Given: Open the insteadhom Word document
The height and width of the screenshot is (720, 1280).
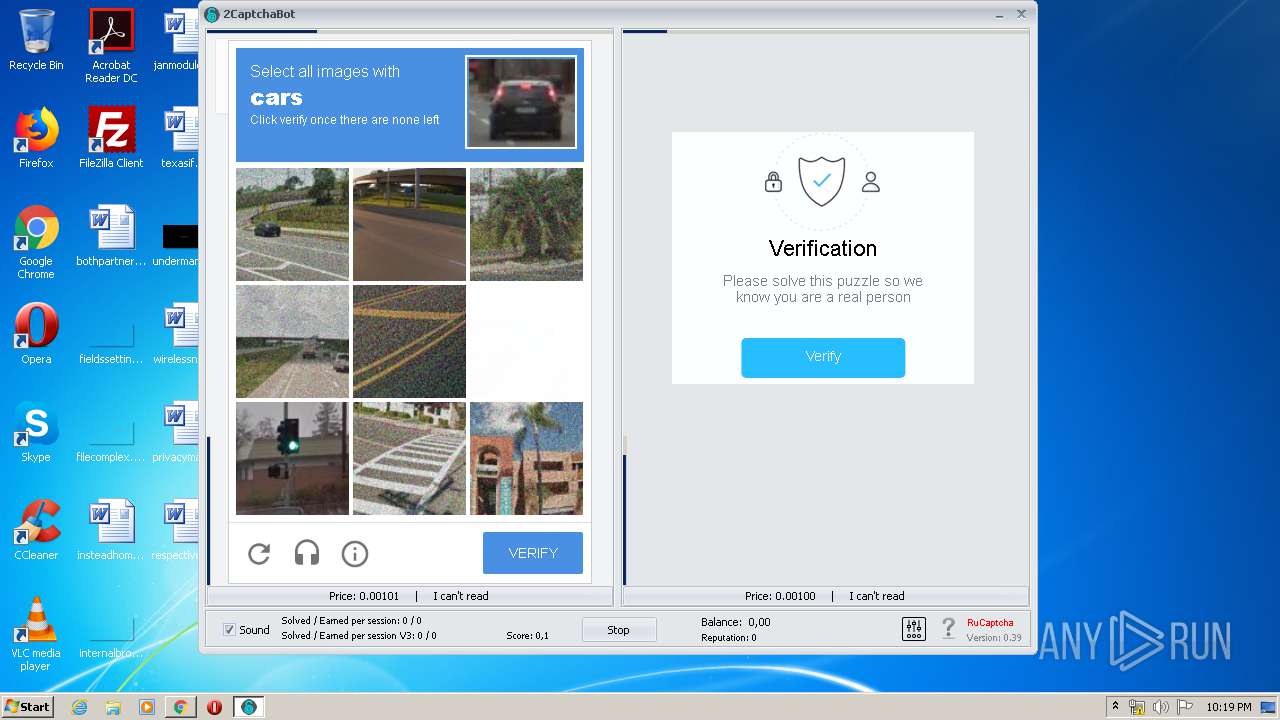Looking at the screenshot, I should click(x=111, y=530).
